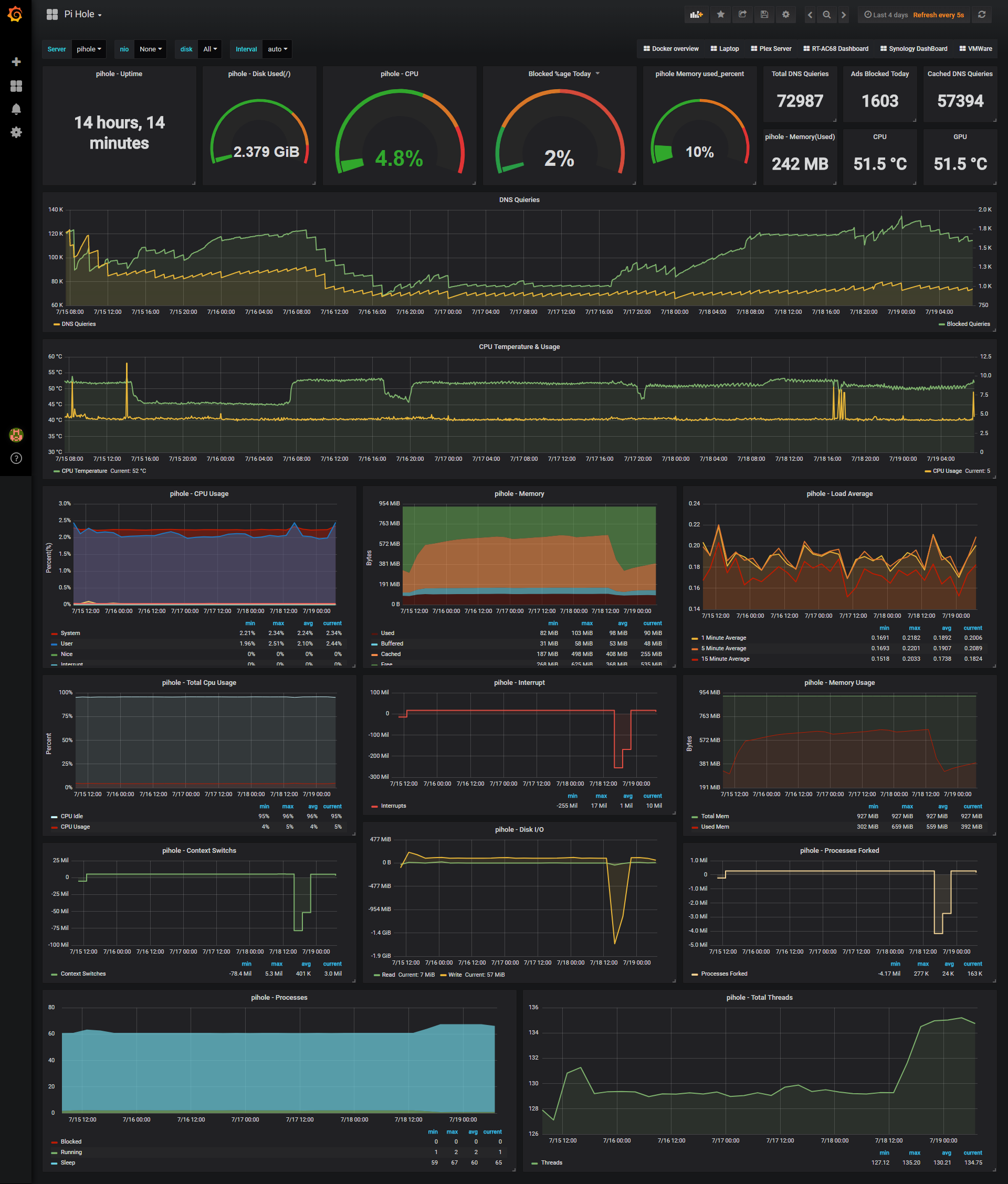The width and height of the screenshot is (1008, 1184).
Task: Open the RT-AC68 Dashboard link
Action: [x=835, y=49]
